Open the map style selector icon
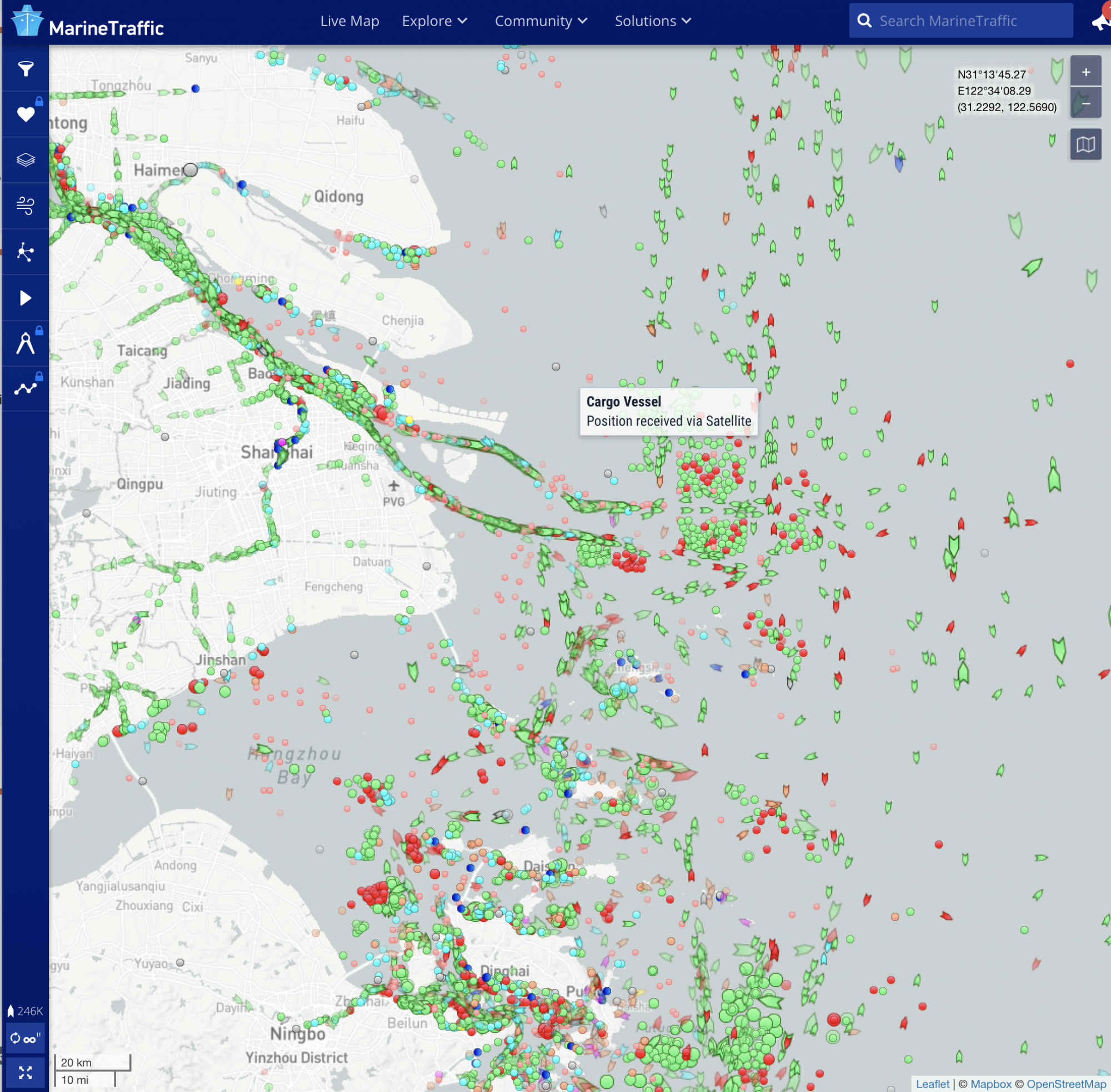 coord(1085,144)
